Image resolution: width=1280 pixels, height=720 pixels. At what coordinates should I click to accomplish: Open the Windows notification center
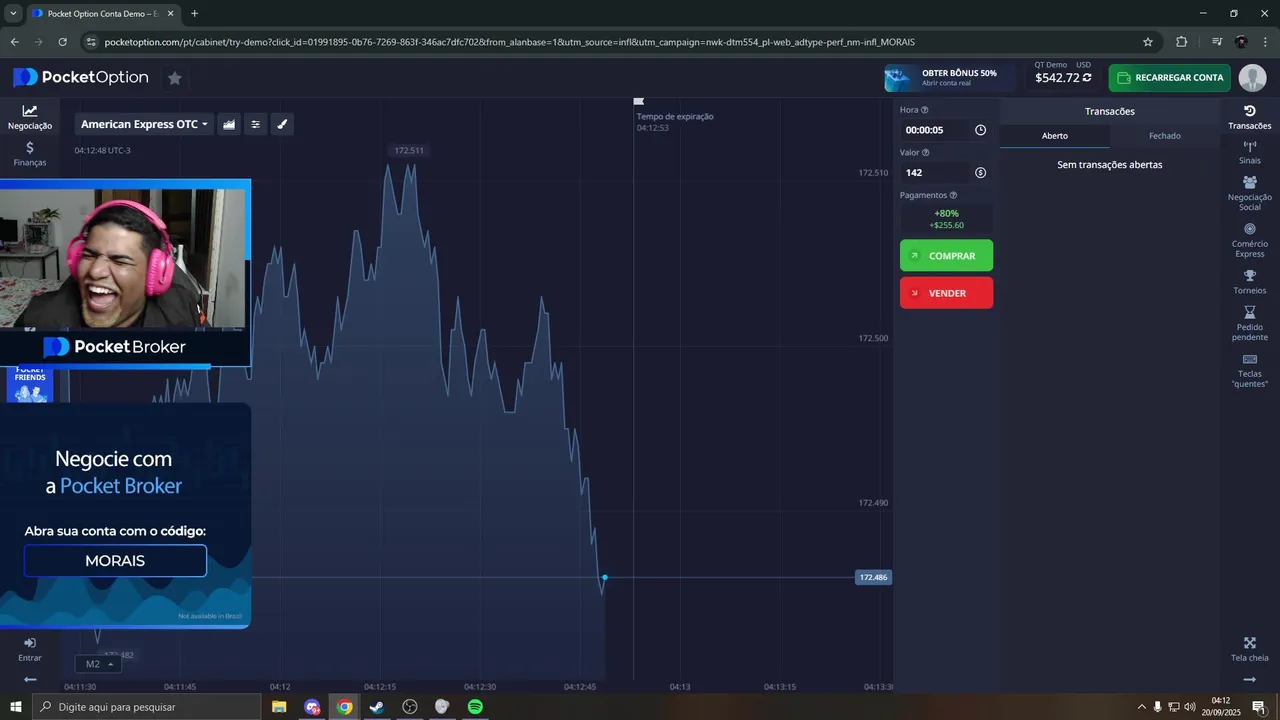pos(1259,707)
